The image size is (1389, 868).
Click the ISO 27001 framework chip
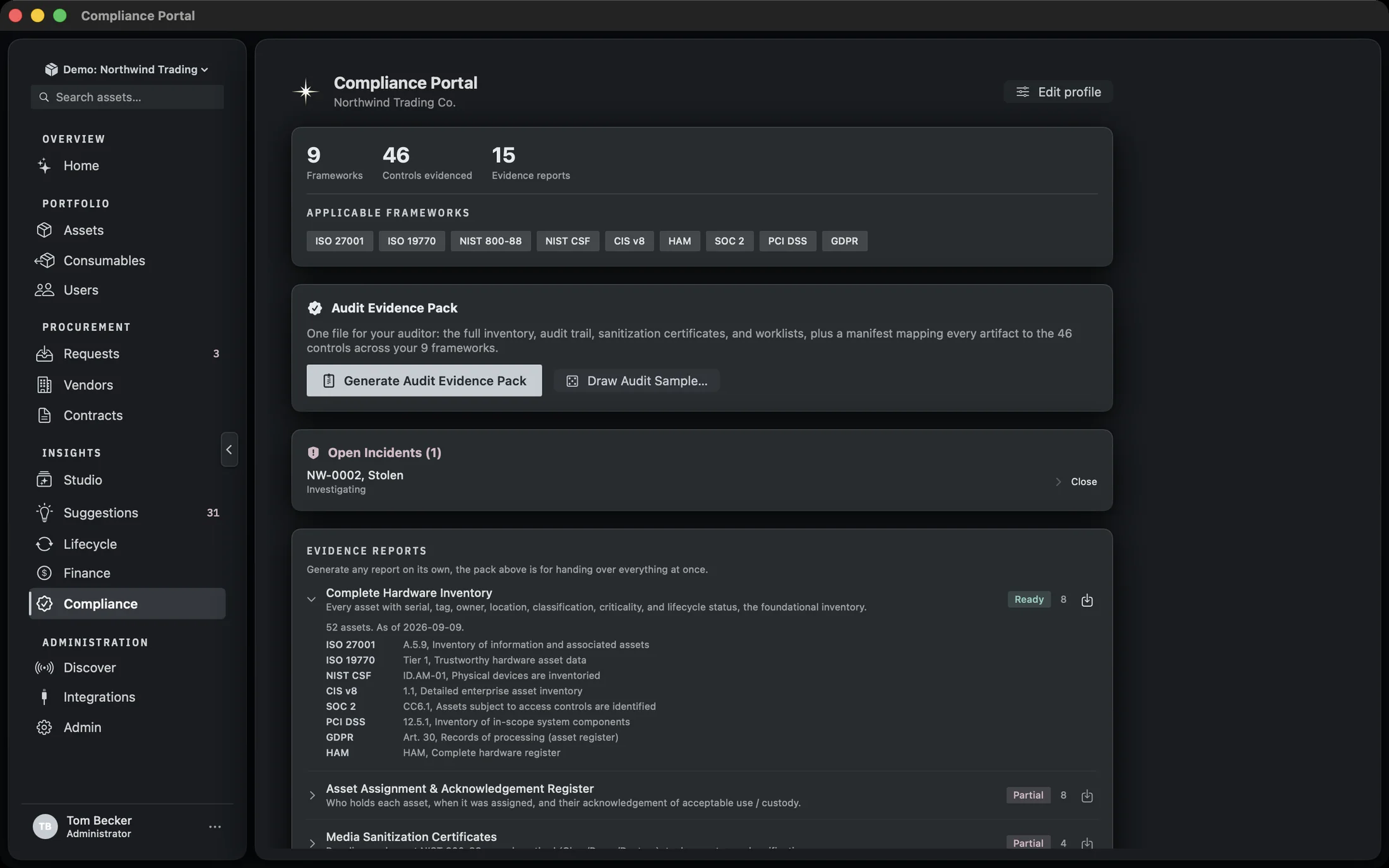tap(340, 241)
